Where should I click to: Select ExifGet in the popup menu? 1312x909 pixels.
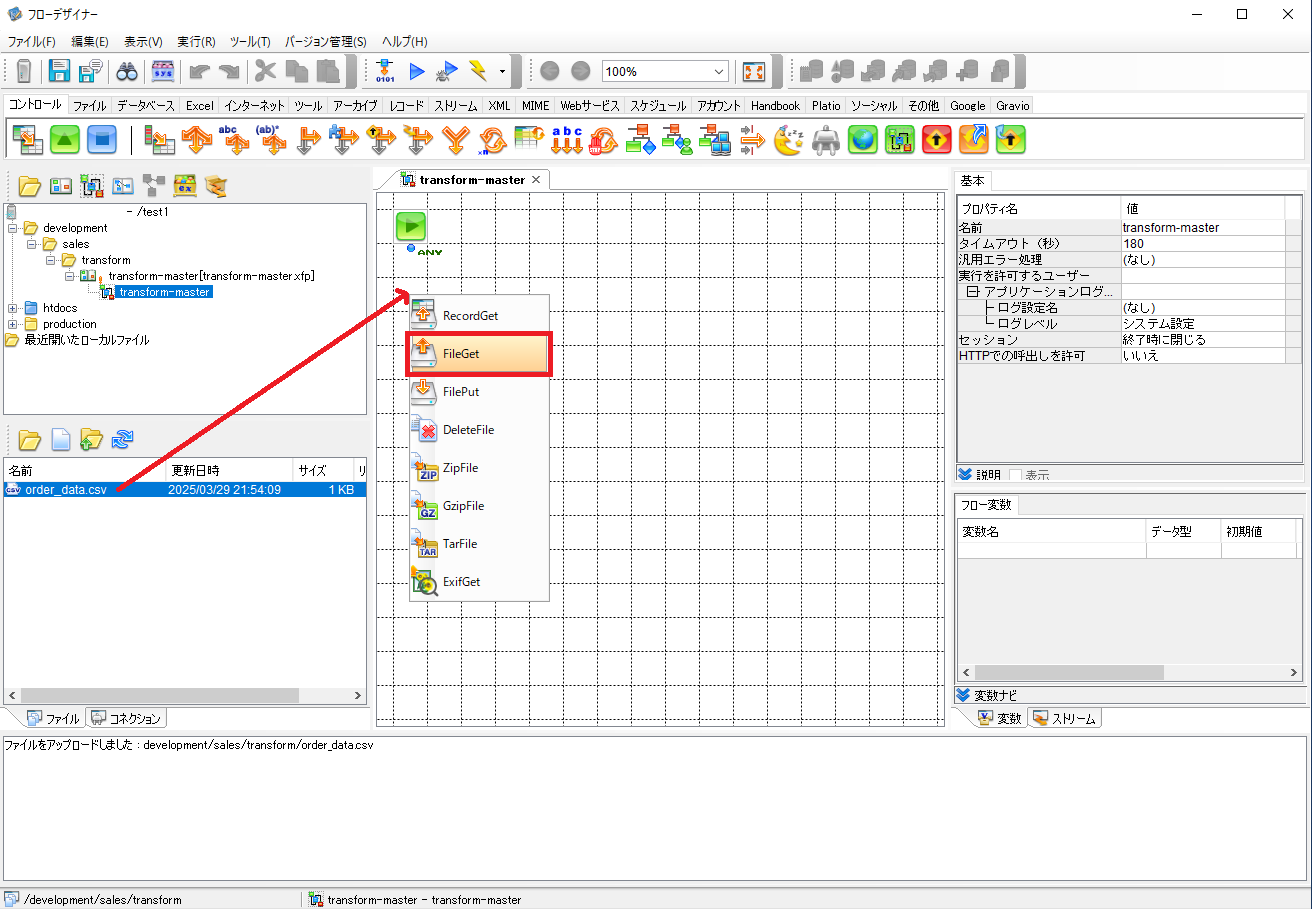pyautogui.click(x=478, y=582)
